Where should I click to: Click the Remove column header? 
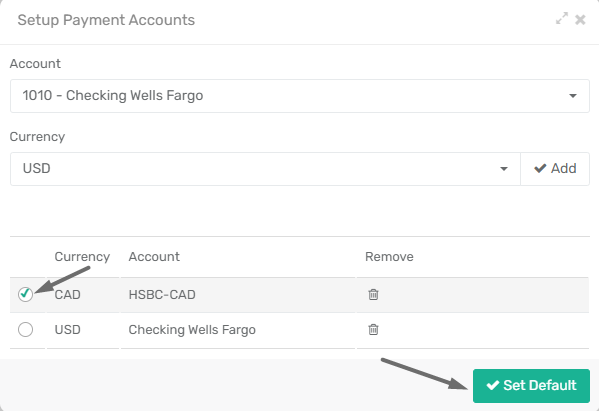pos(389,257)
